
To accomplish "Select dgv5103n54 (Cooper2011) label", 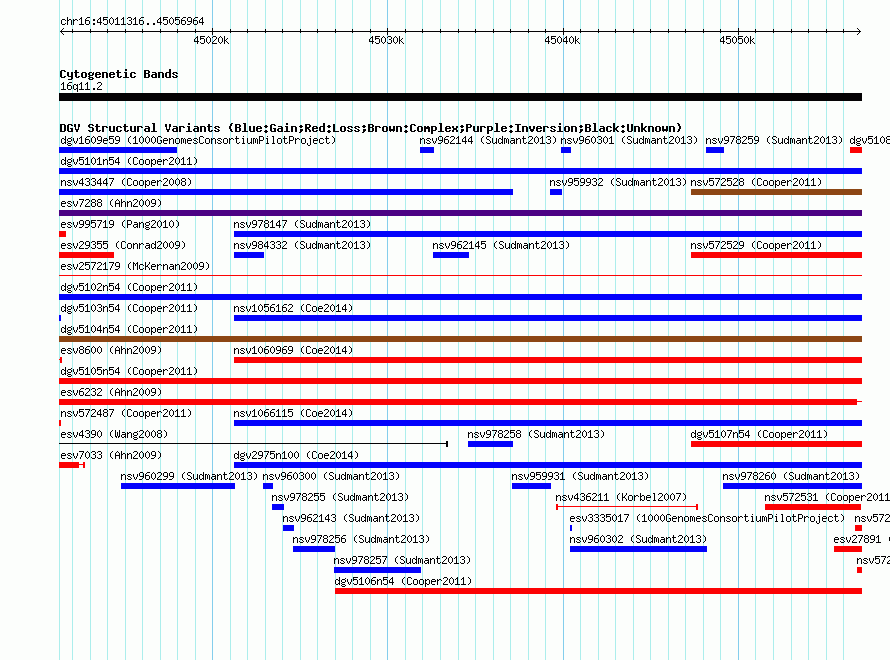I will point(129,308).
